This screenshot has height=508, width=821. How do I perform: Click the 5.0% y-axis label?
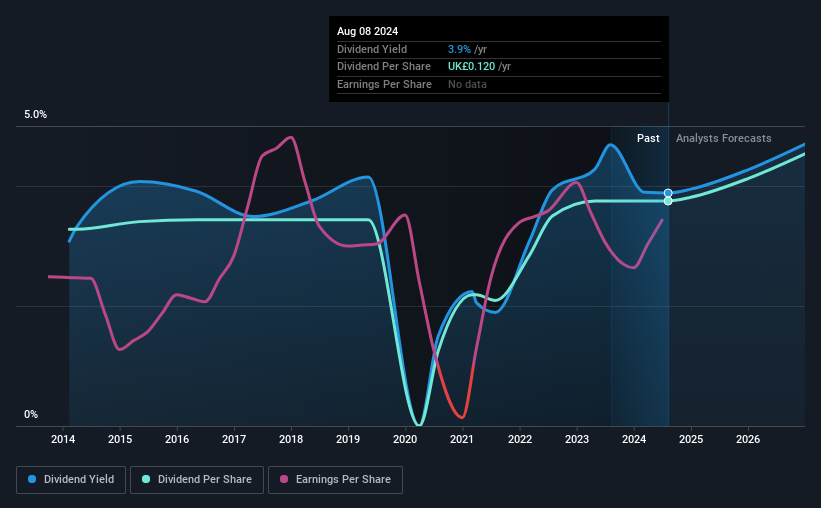pyautogui.click(x=35, y=115)
